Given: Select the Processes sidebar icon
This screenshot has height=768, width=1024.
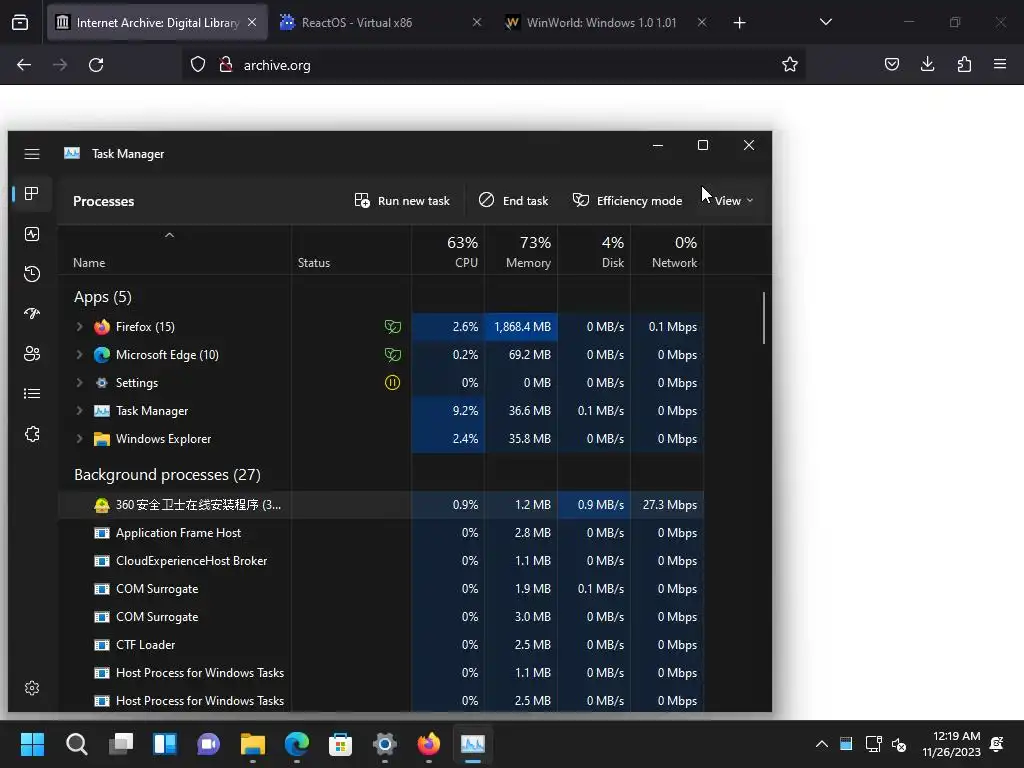Looking at the screenshot, I should click(x=32, y=193).
